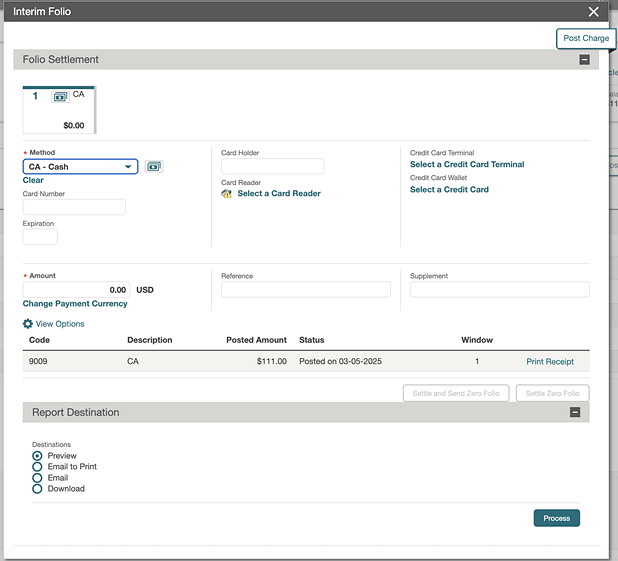Focus the Reference input field
This screenshot has width=618, height=561.
coord(306,289)
